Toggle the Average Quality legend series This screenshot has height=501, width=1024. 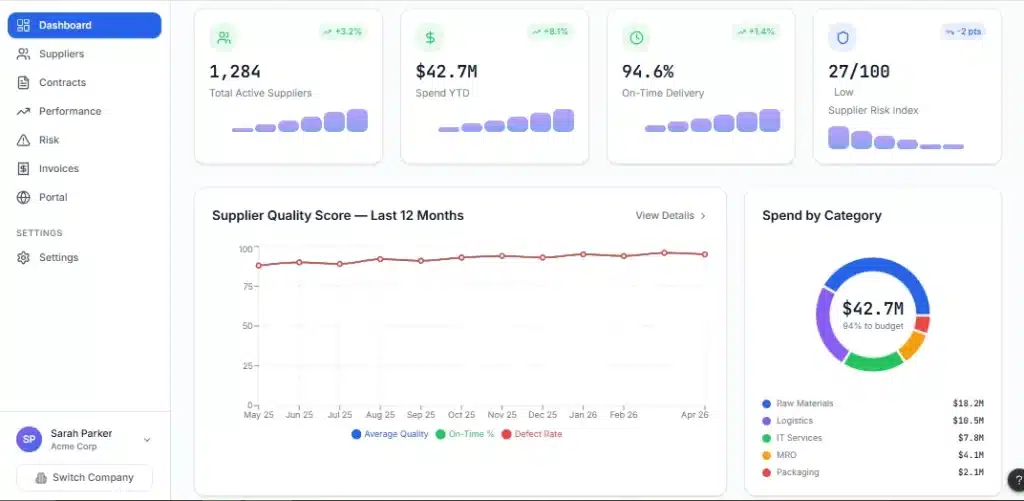point(390,434)
